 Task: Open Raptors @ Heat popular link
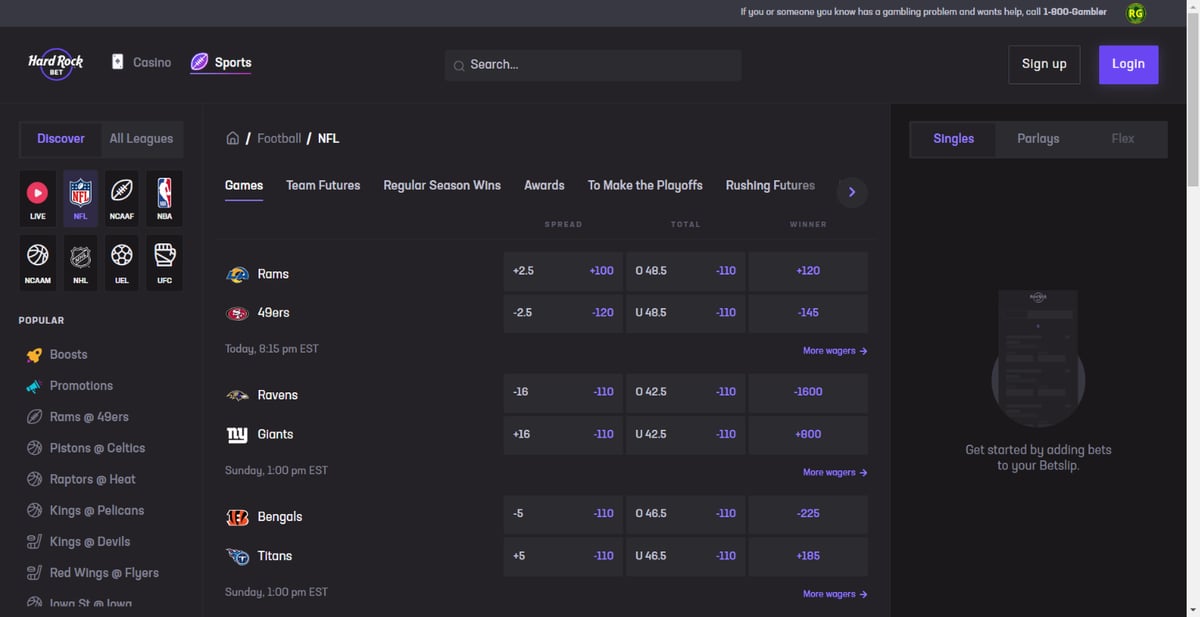point(93,479)
